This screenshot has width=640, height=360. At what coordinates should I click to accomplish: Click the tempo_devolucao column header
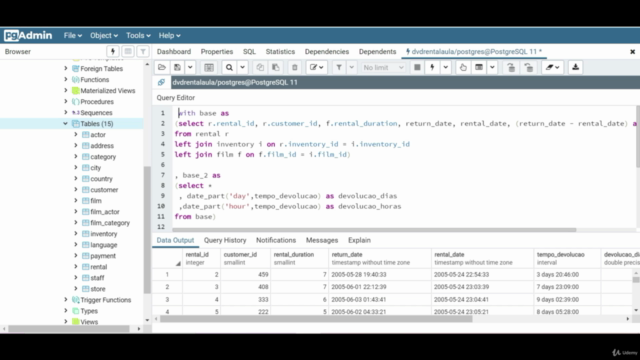click(x=567, y=258)
